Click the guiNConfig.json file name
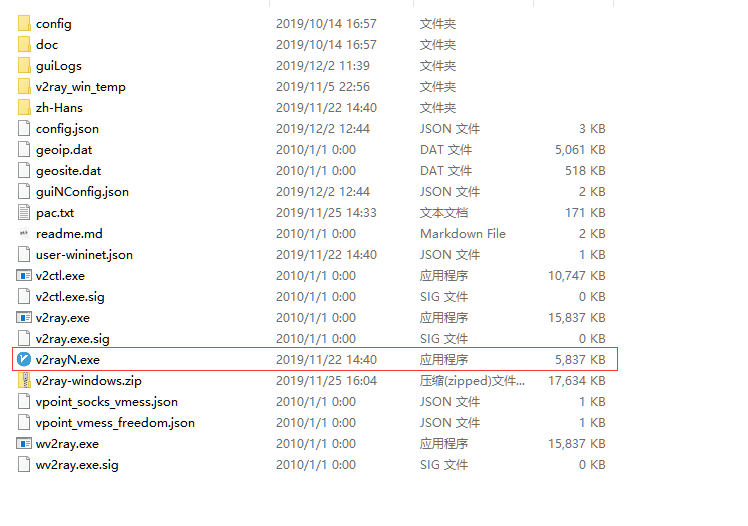The width and height of the screenshot is (748, 526). point(82,191)
